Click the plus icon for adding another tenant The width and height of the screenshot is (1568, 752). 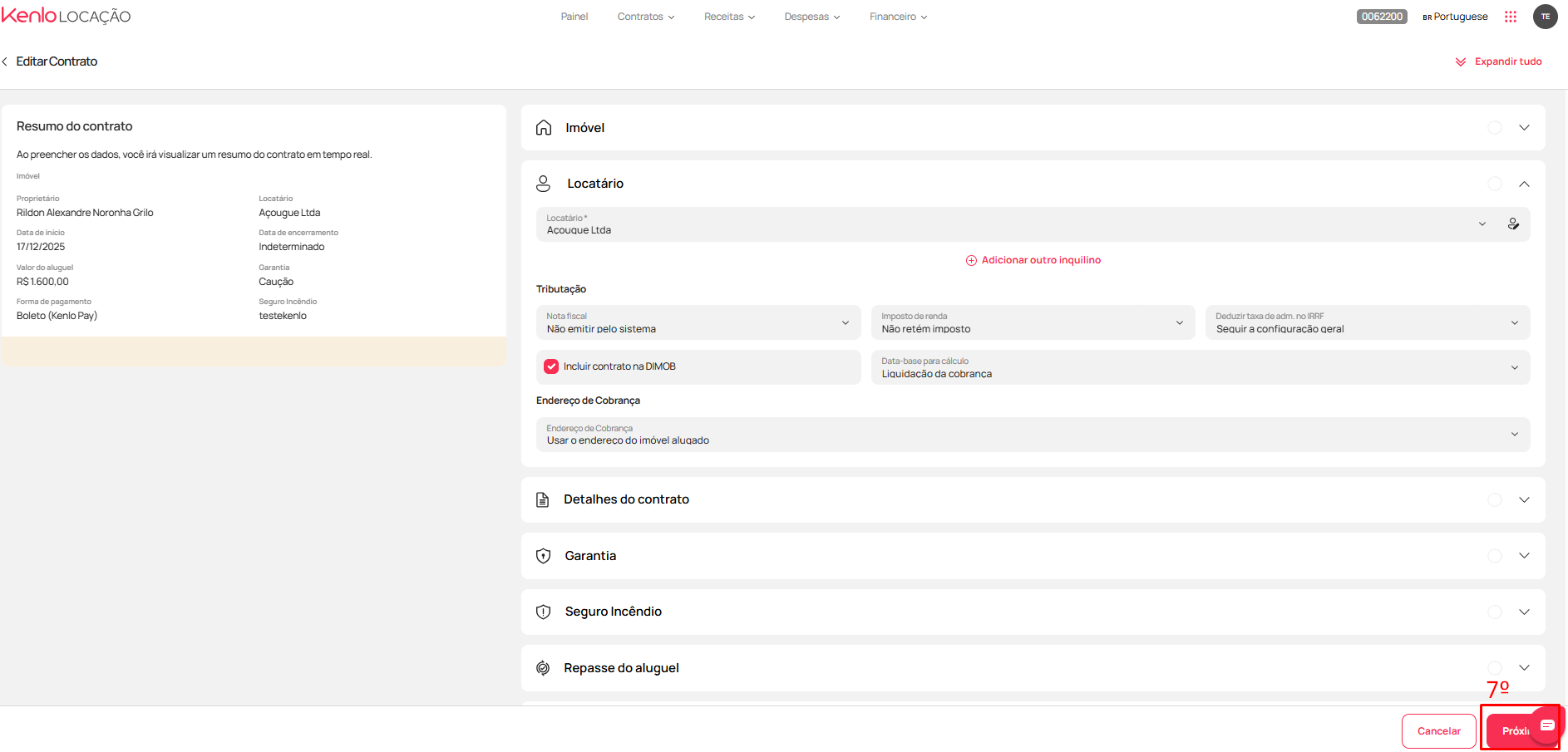coord(971,260)
